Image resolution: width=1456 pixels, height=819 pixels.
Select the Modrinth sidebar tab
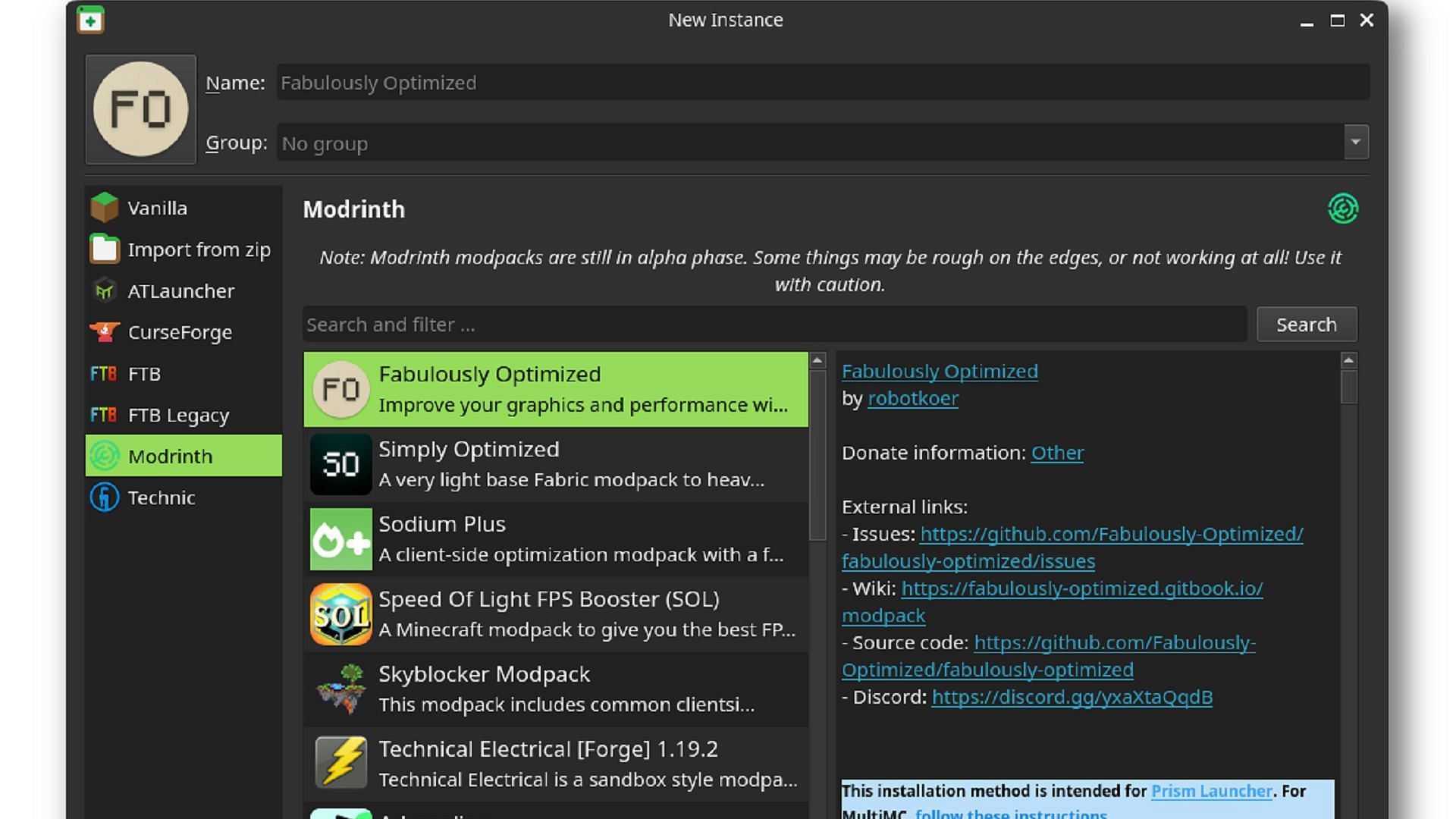click(183, 455)
